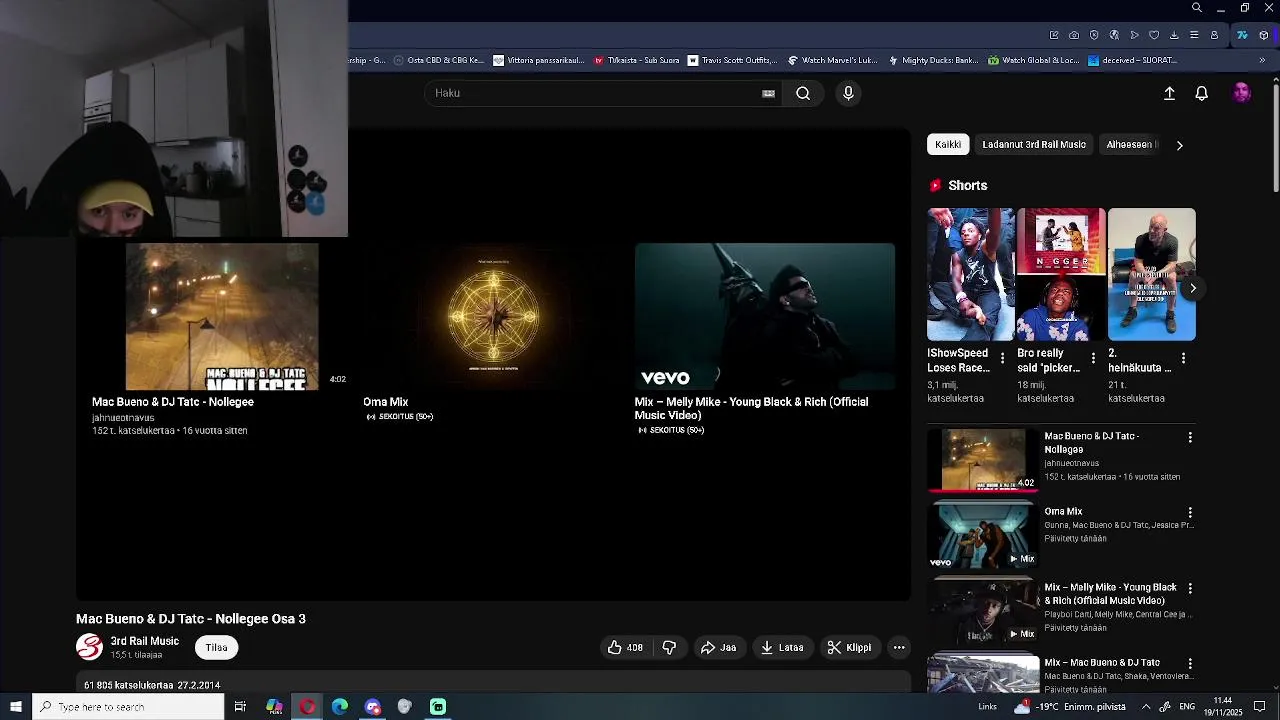Open the TradingView extension icon
The height and width of the screenshot is (720, 1280).
pyautogui.click(x=1242, y=35)
